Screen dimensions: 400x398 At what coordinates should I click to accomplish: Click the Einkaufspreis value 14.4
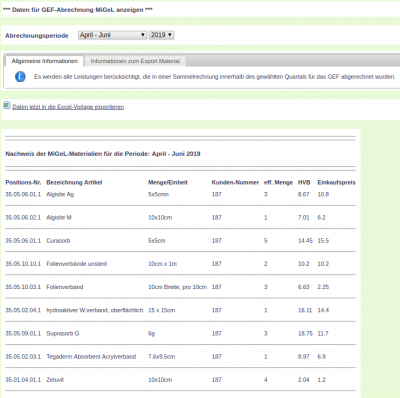[323, 310]
